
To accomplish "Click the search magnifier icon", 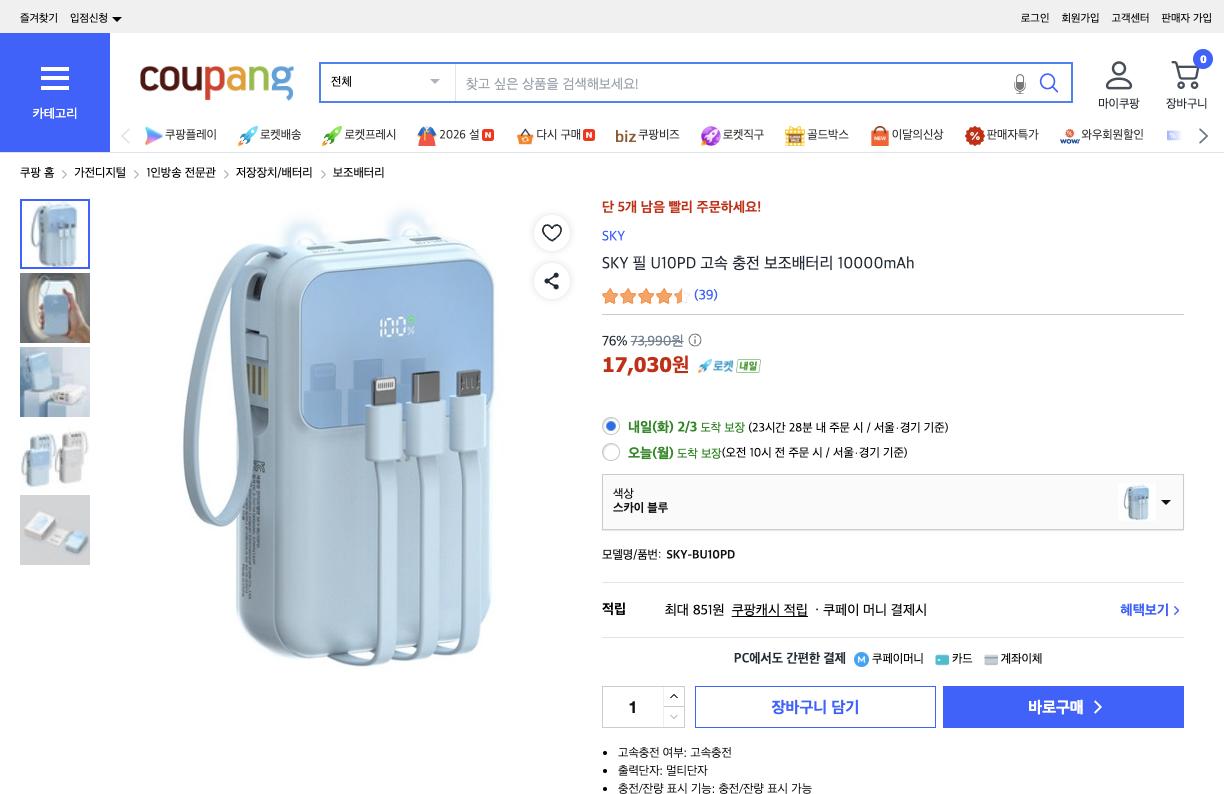I will coord(1049,83).
